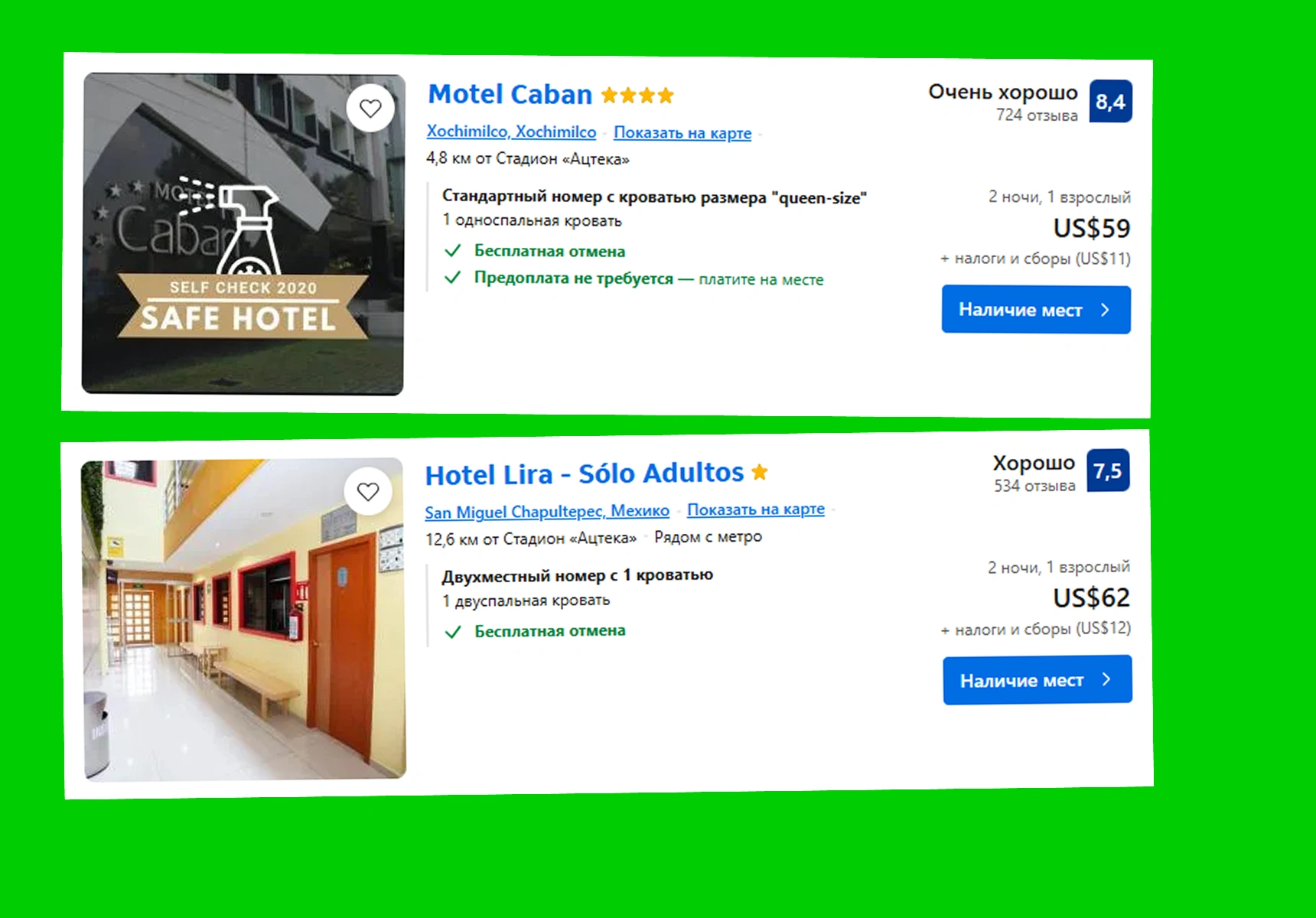The width and height of the screenshot is (1316, 918).
Task: Click Motel Caban four-star rating
Action: point(637,96)
